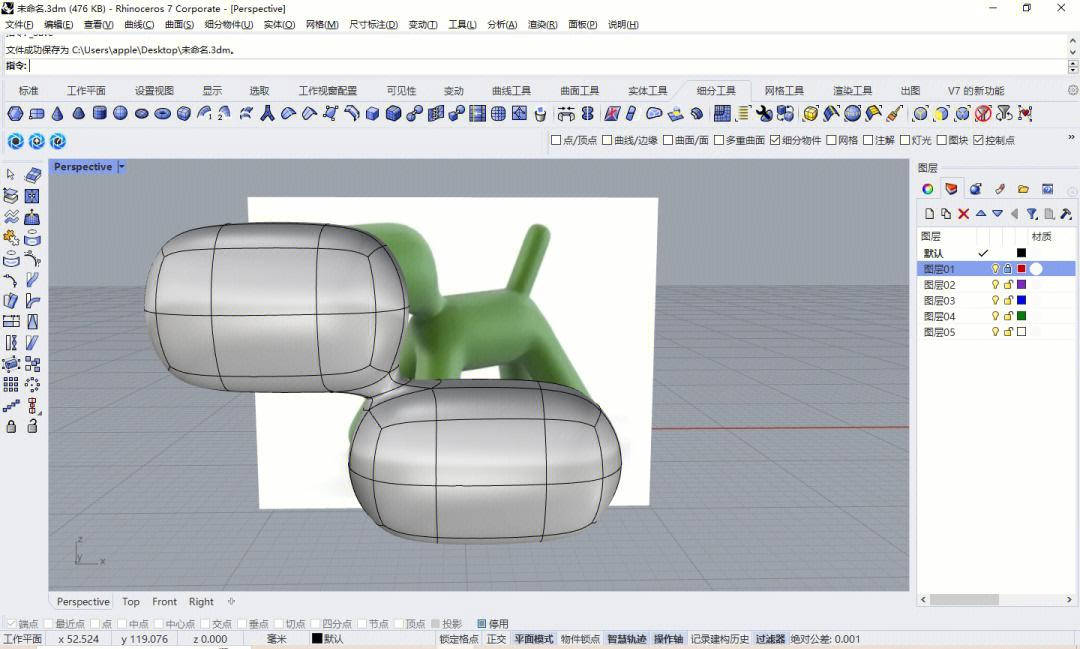Select the SubD sphere primitive tool

pyautogui.click(x=120, y=114)
